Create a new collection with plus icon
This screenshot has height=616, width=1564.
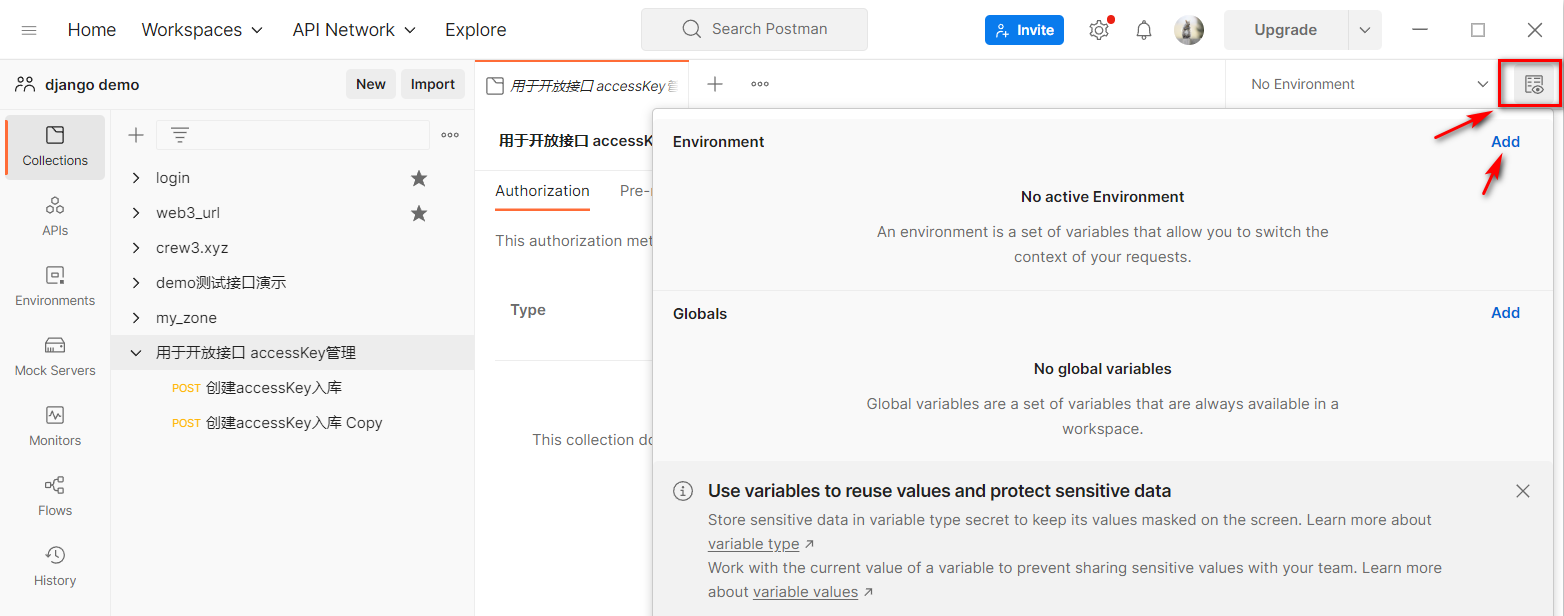[x=136, y=135]
